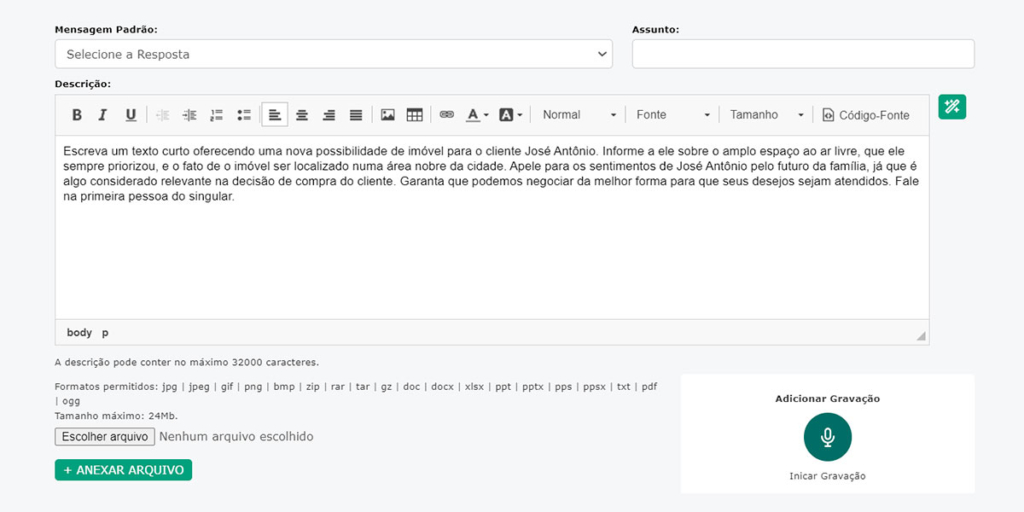
Task: Open the background color picker
Action: (511, 115)
